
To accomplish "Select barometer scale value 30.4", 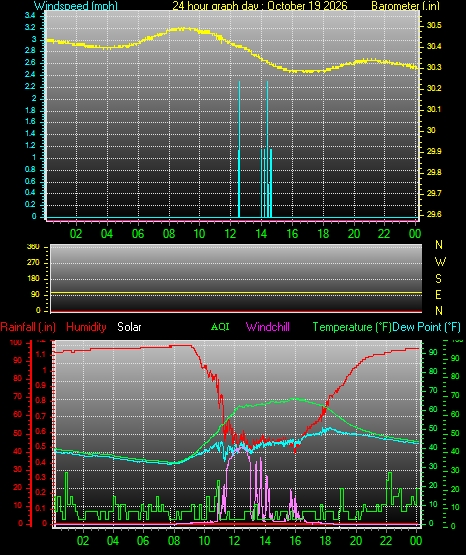I will [434, 46].
